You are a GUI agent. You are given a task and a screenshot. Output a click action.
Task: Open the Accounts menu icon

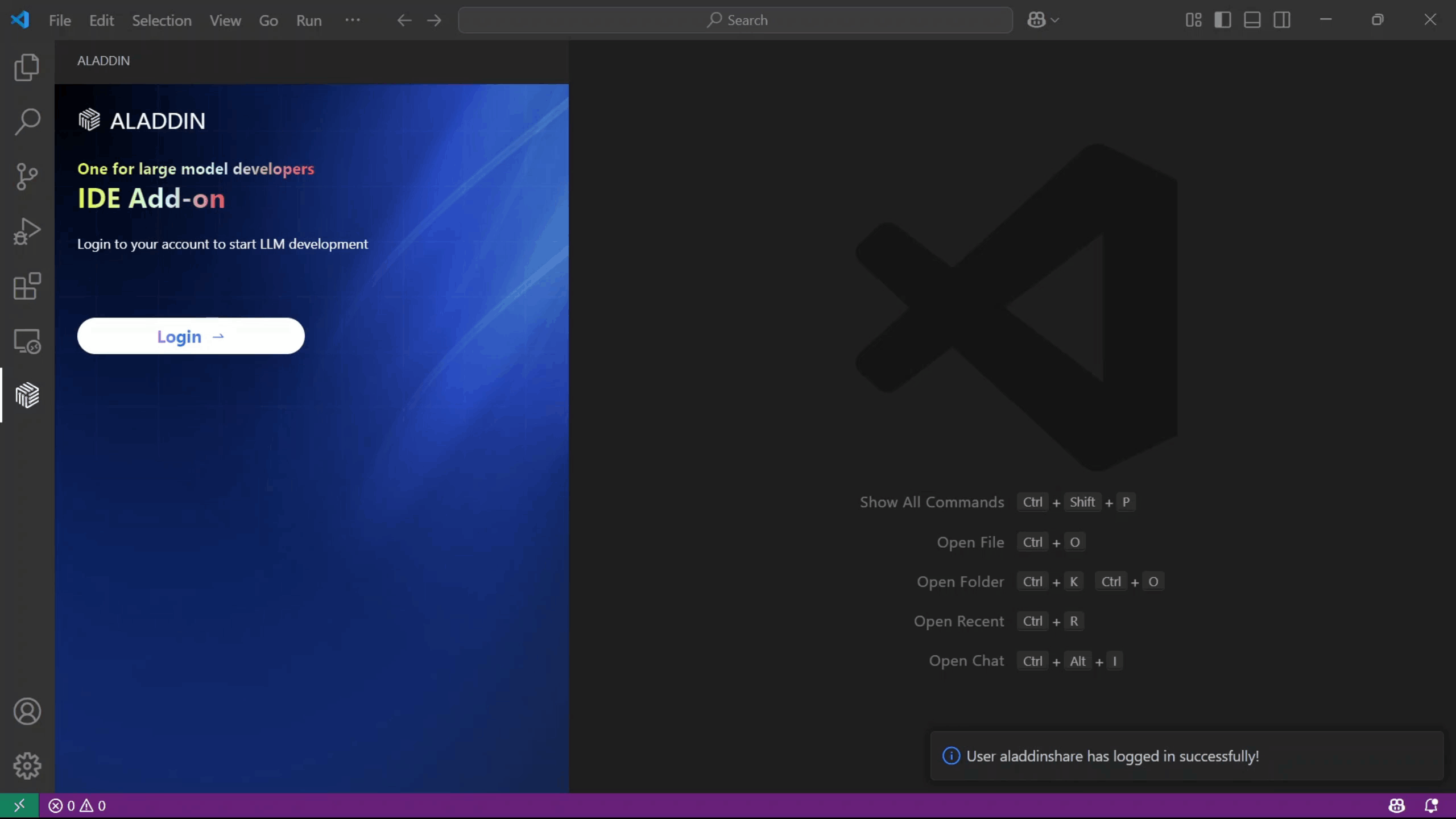pyautogui.click(x=27, y=712)
